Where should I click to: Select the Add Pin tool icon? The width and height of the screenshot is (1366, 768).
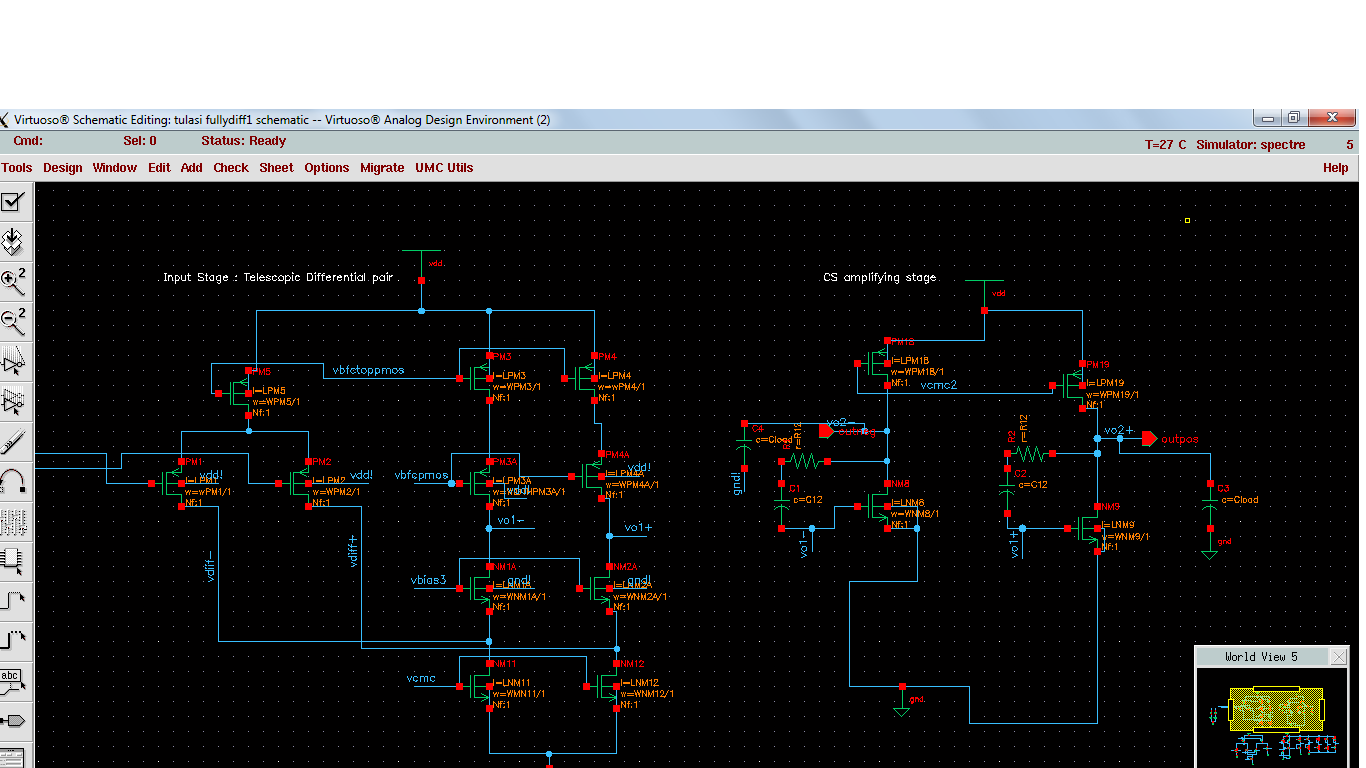click(x=13, y=719)
